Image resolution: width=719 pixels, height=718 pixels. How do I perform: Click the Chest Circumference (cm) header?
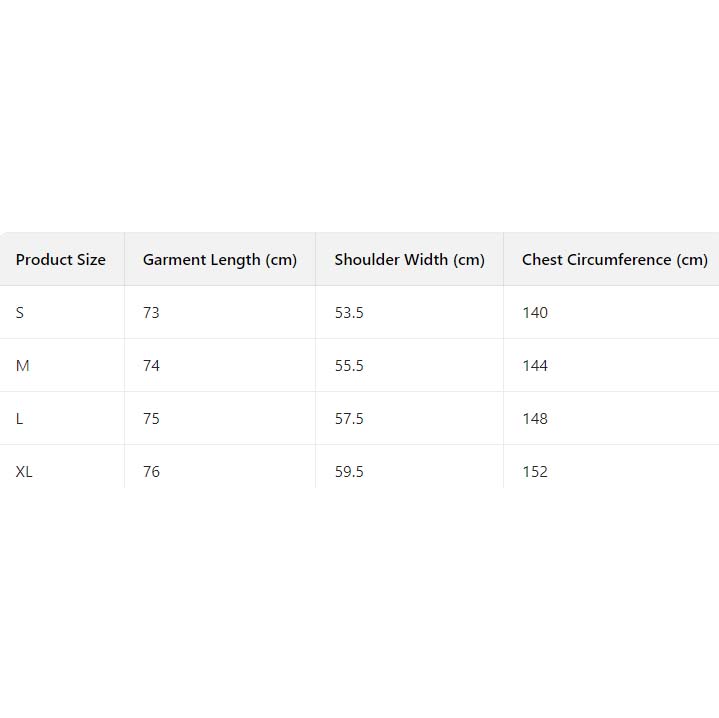tap(615, 260)
